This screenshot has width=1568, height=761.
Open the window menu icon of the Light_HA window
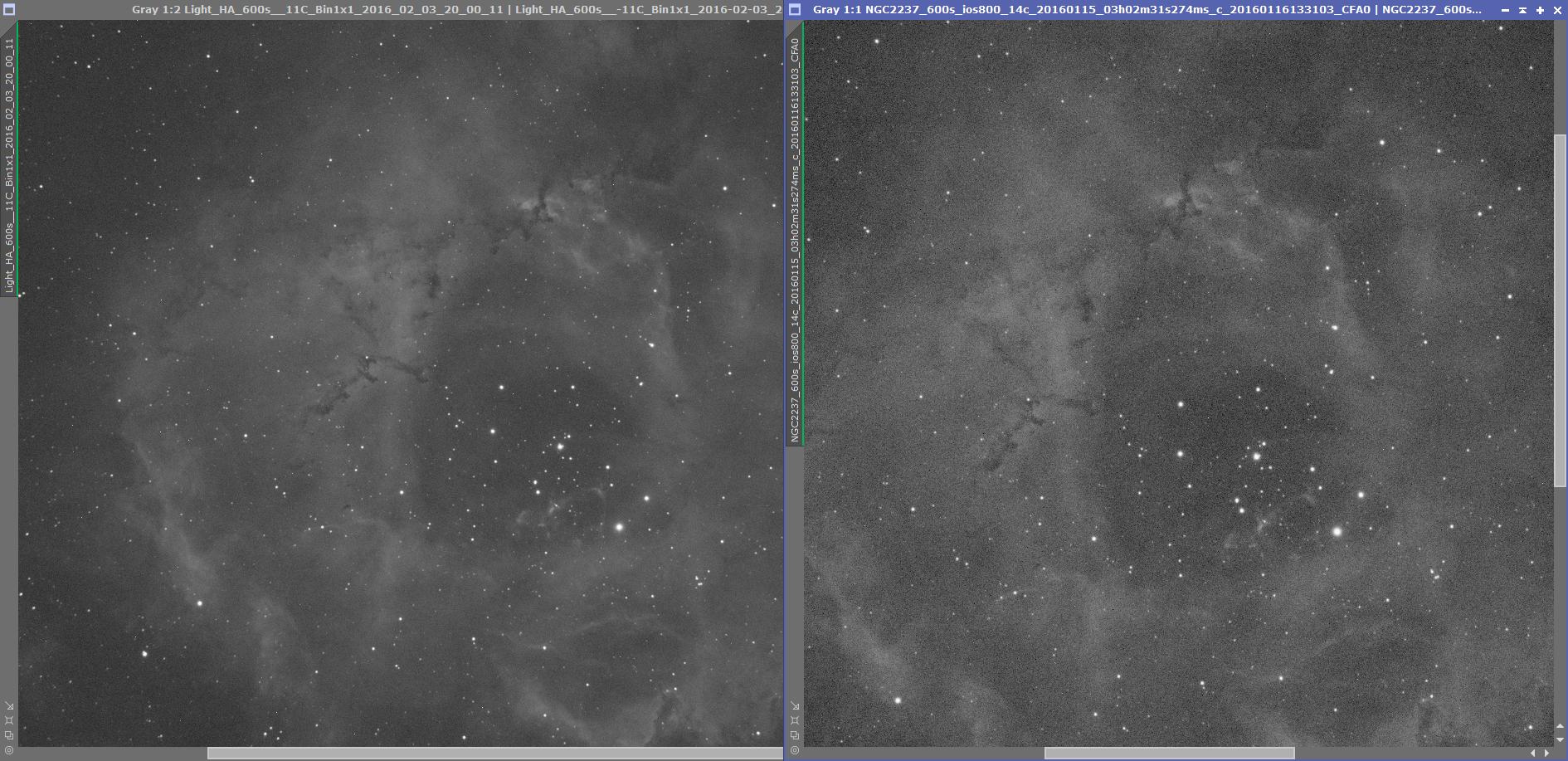[9, 9]
